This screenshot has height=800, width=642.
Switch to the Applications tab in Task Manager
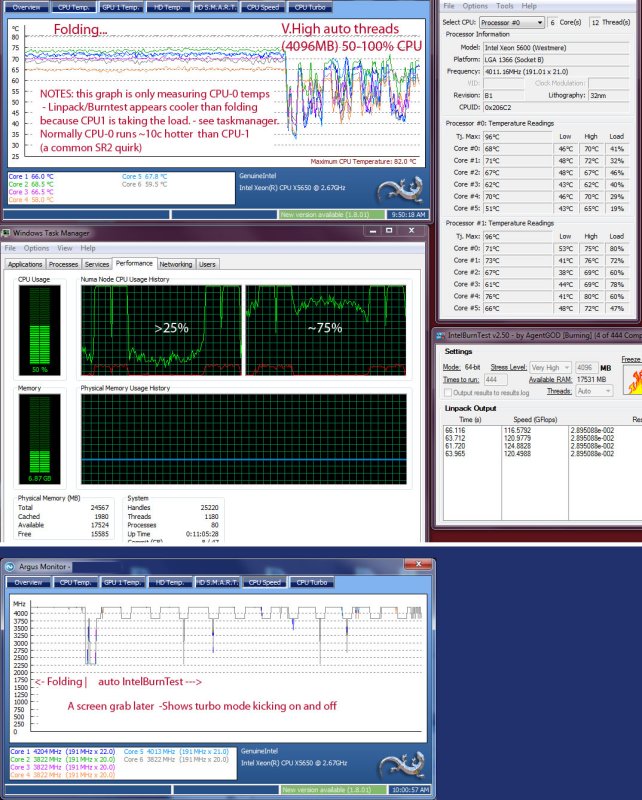pyautogui.click(x=25, y=264)
